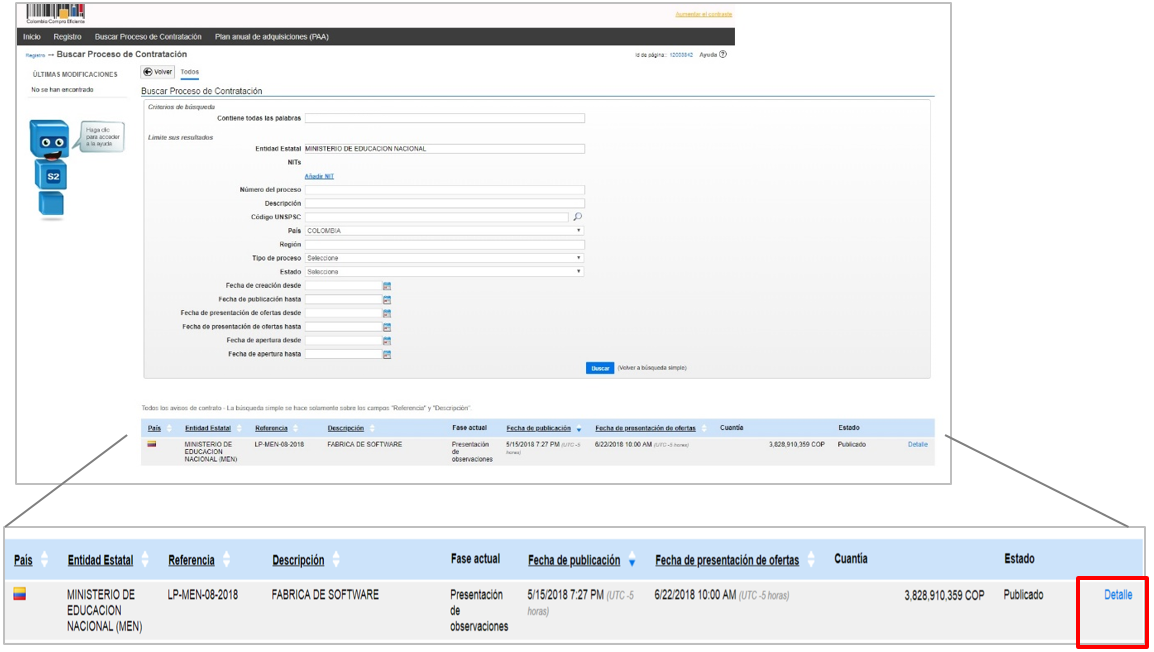1154x652 pixels.
Task: Click the Detalle link in the small results table
Action: (x=918, y=444)
